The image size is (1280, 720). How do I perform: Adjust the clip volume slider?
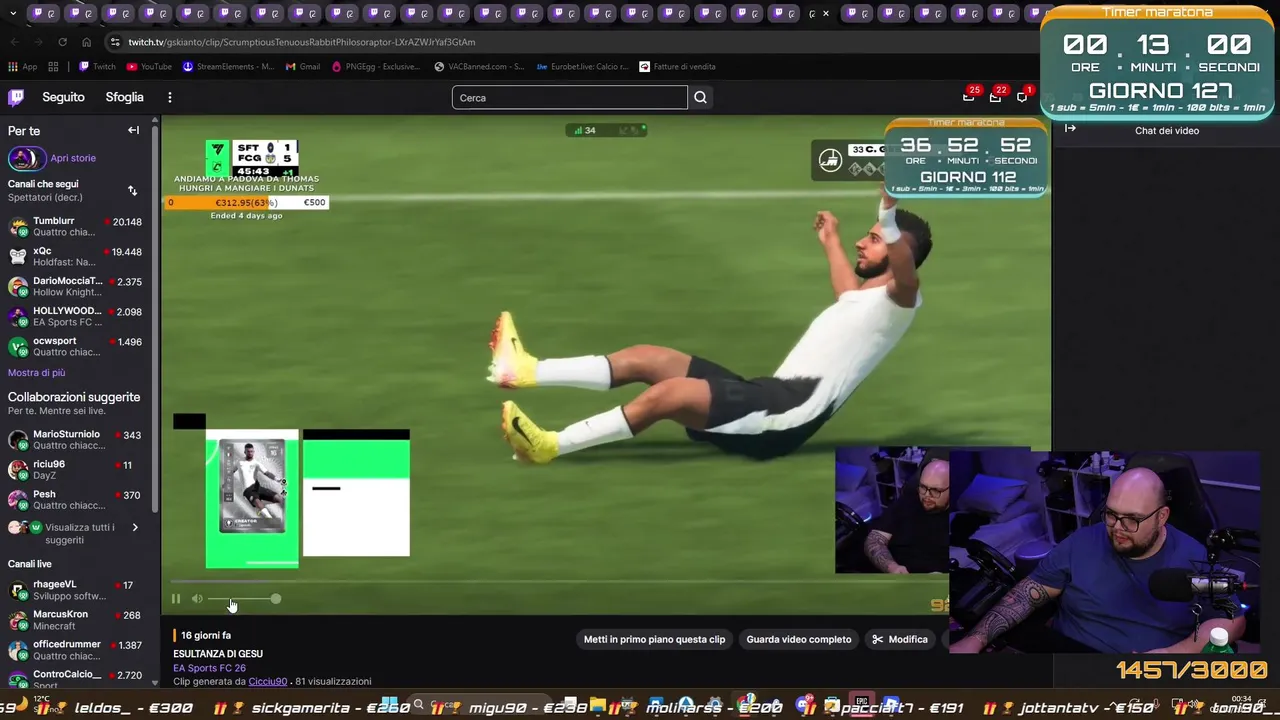pyautogui.click(x=244, y=599)
